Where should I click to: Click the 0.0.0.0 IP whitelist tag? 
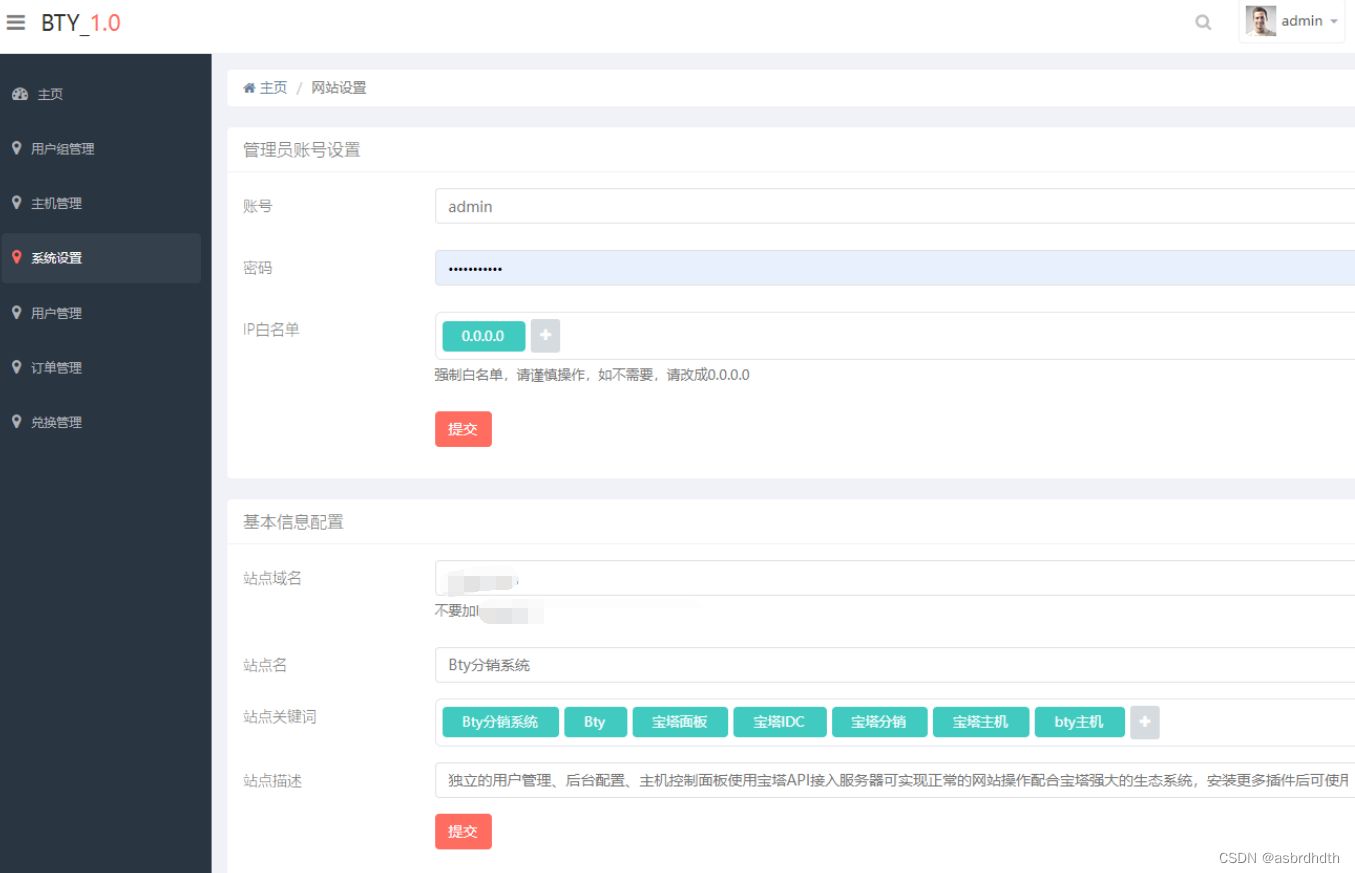click(483, 336)
